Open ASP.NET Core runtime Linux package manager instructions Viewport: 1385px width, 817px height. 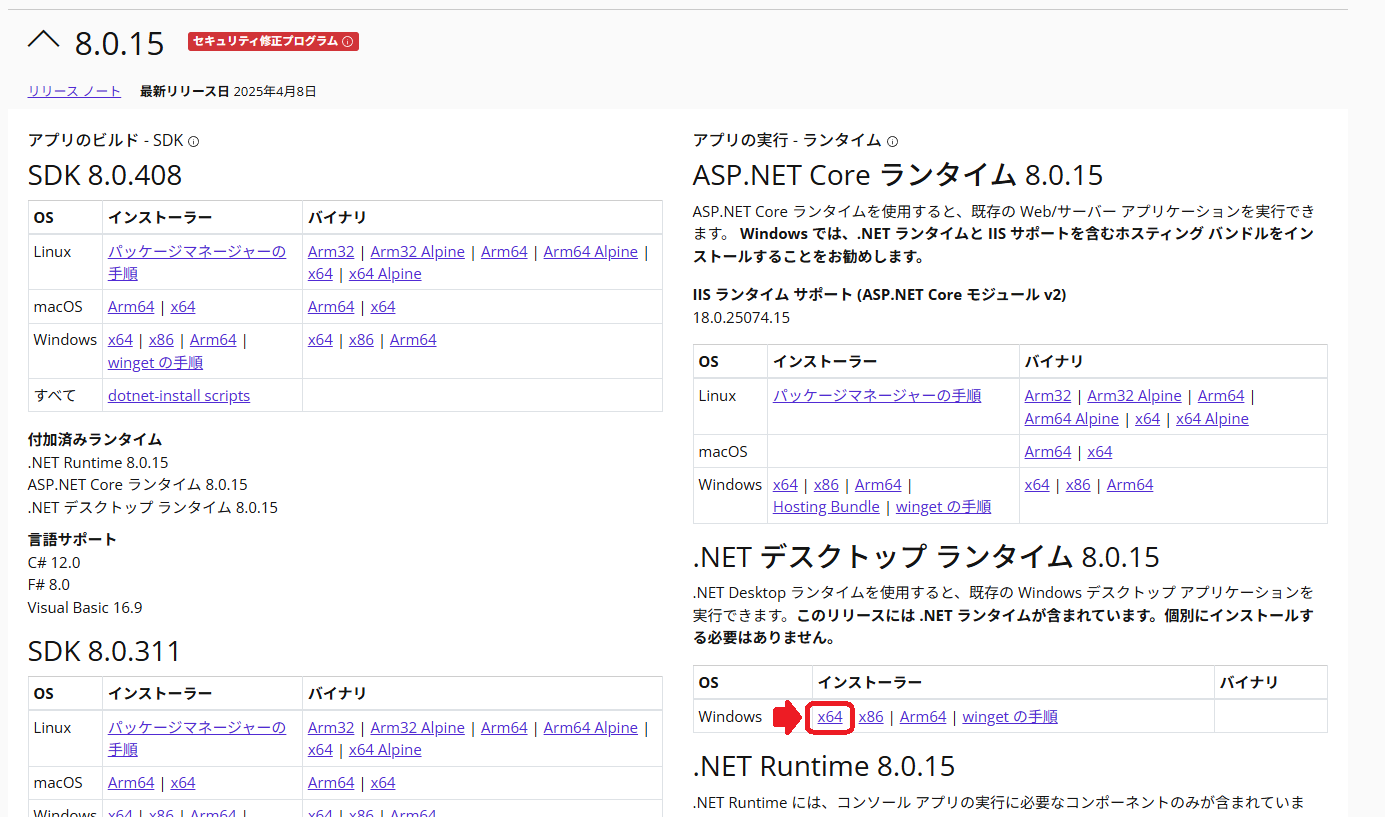pos(877,396)
